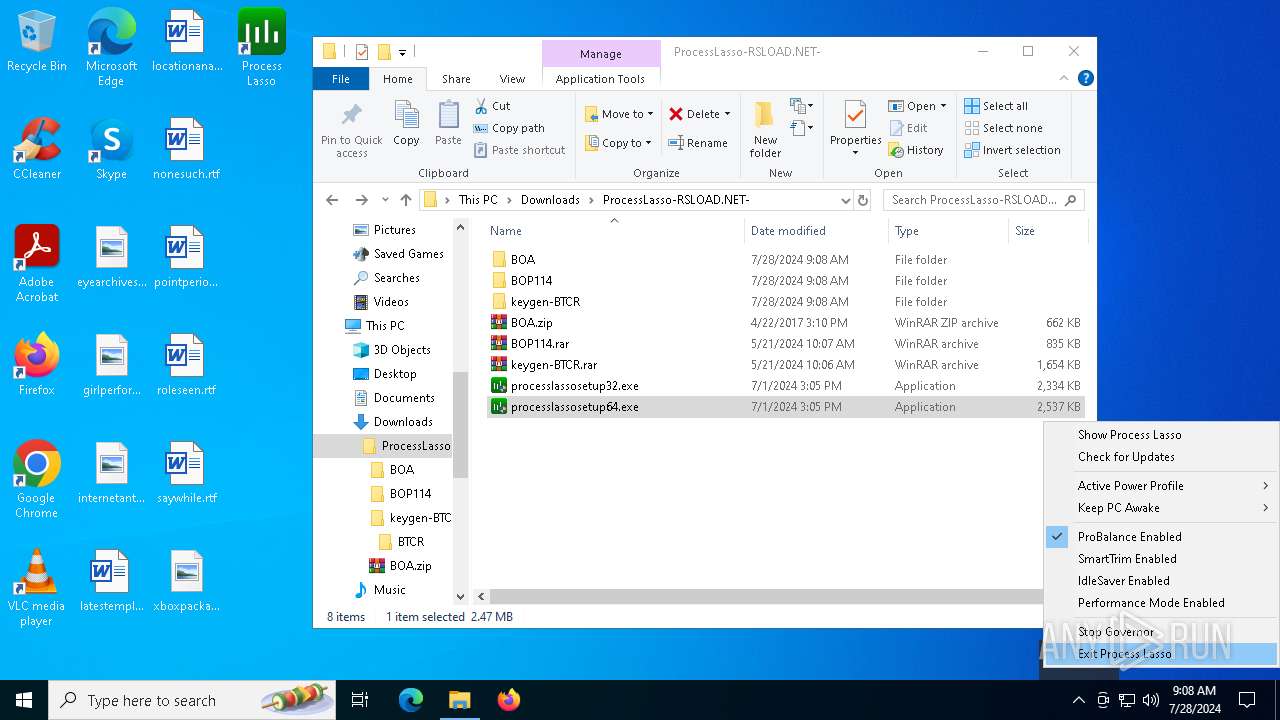Click the Copy ribbon icon

[x=406, y=115]
